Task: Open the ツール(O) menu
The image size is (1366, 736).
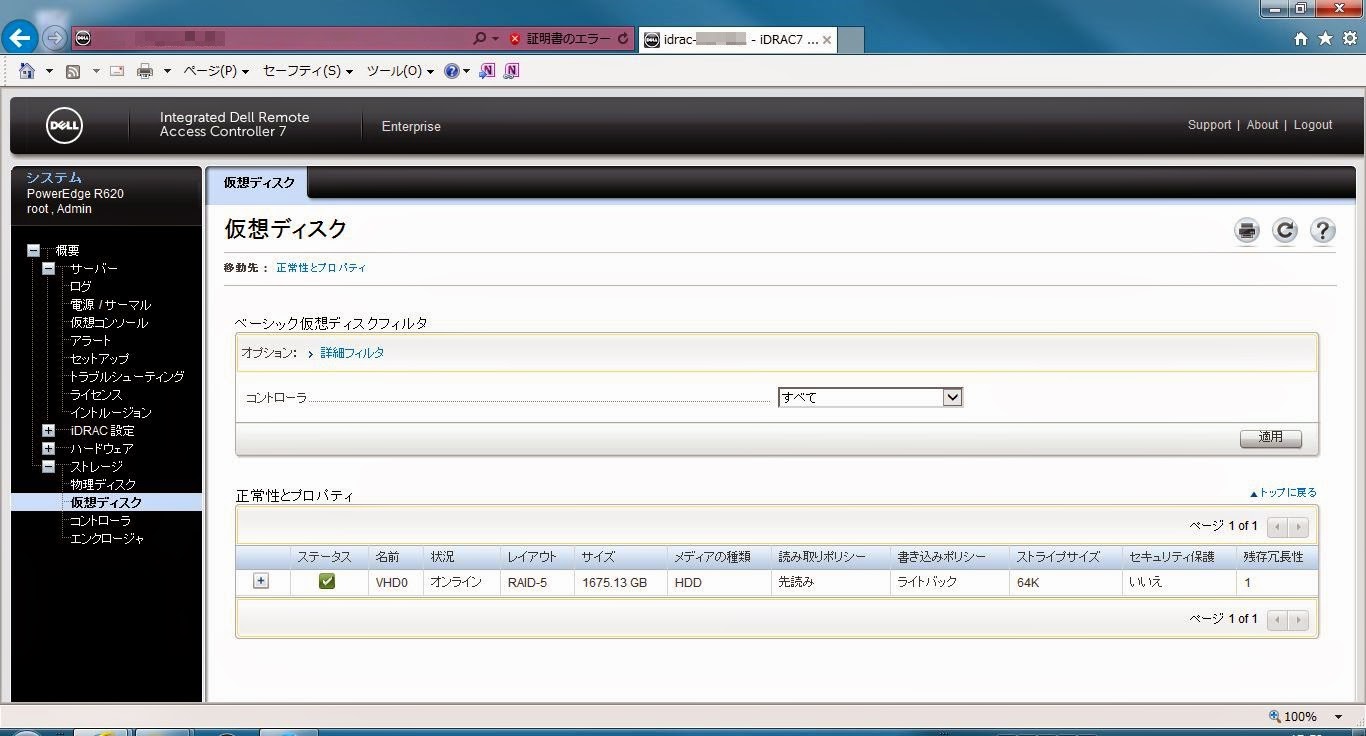Action: pos(399,71)
